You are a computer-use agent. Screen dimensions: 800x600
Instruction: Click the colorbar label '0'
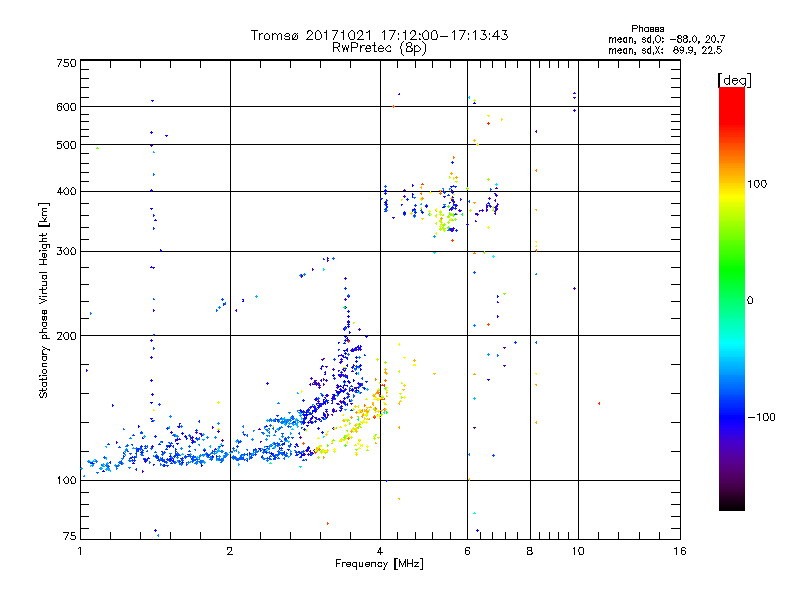750,301
